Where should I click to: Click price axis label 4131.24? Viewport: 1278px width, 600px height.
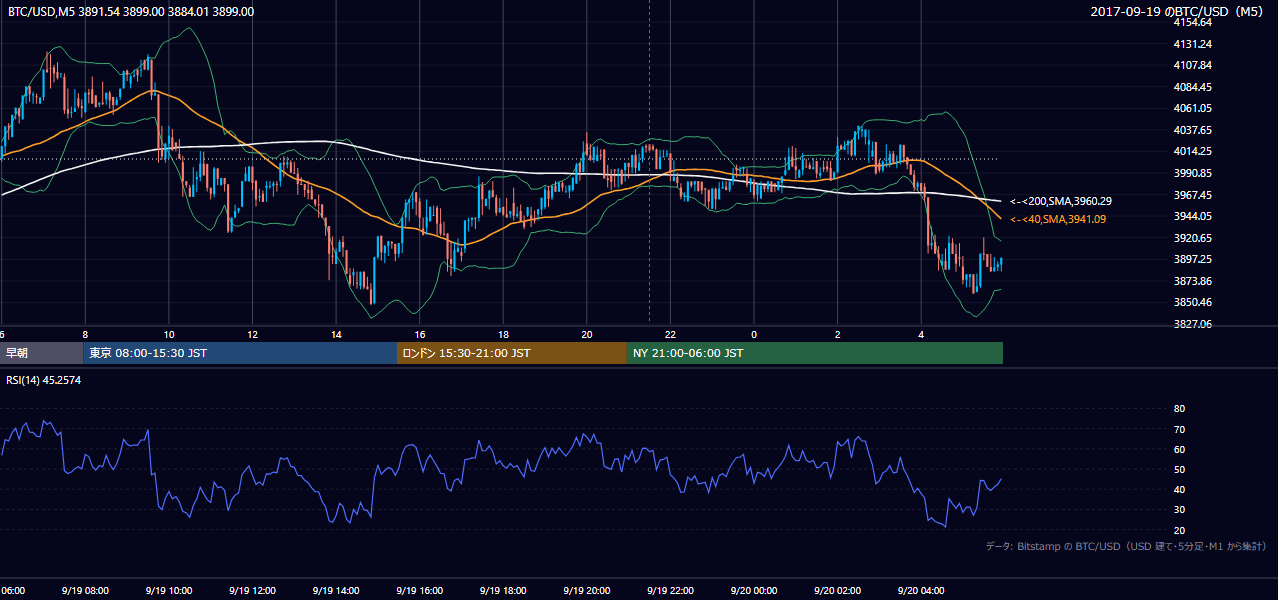(x=1193, y=44)
